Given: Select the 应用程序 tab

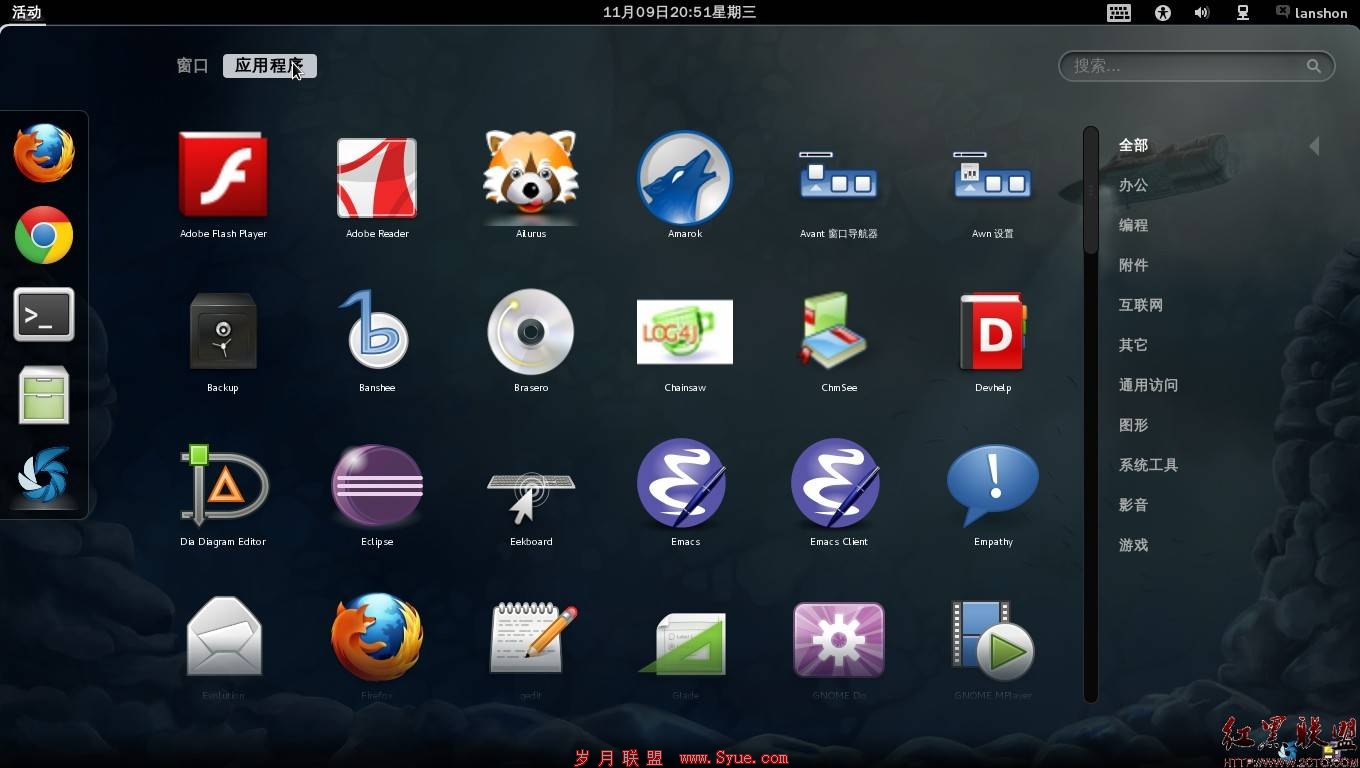Looking at the screenshot, I should click(270, 66).
